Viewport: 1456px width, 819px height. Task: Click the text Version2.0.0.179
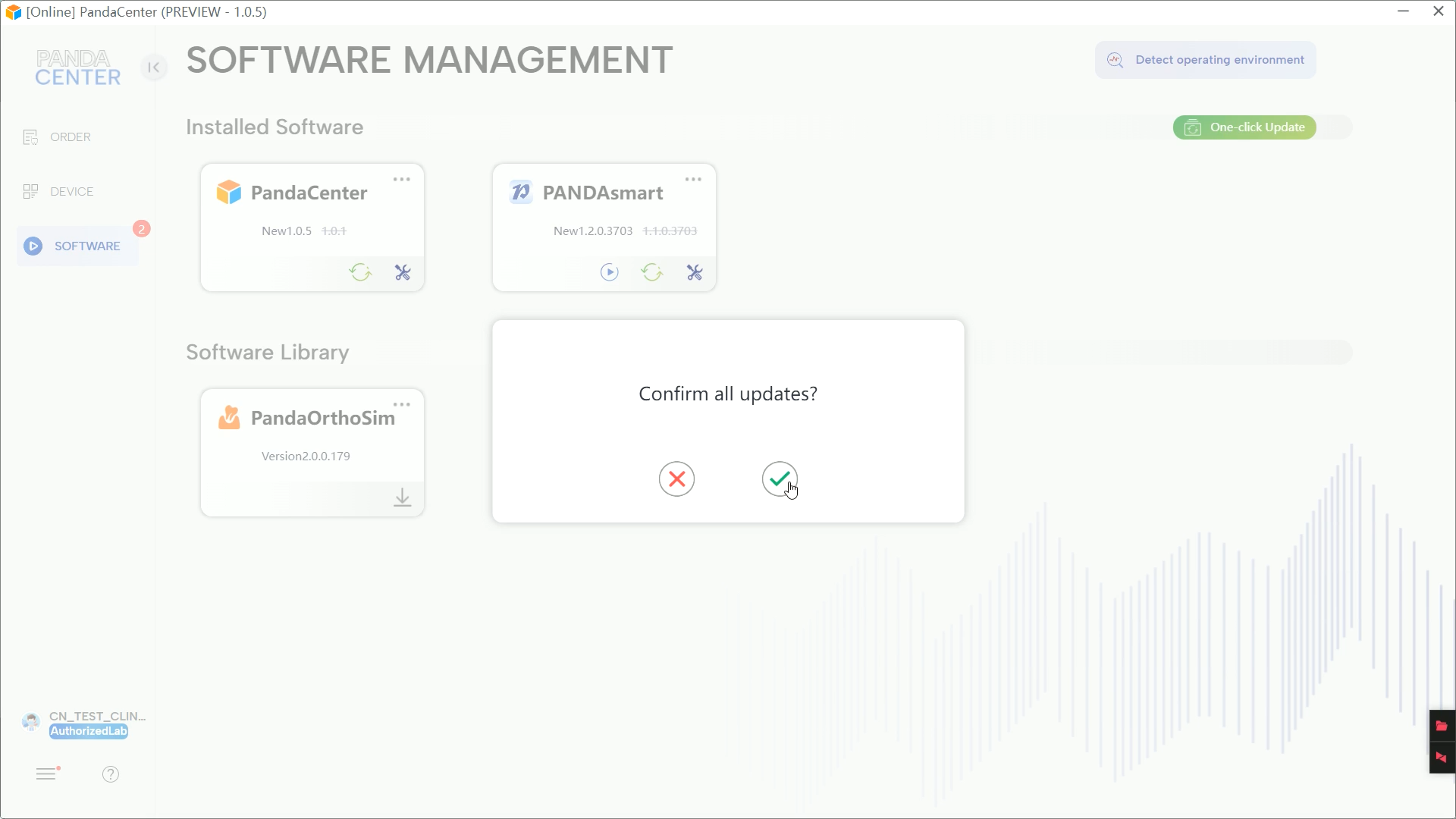[x=306, y=457]
